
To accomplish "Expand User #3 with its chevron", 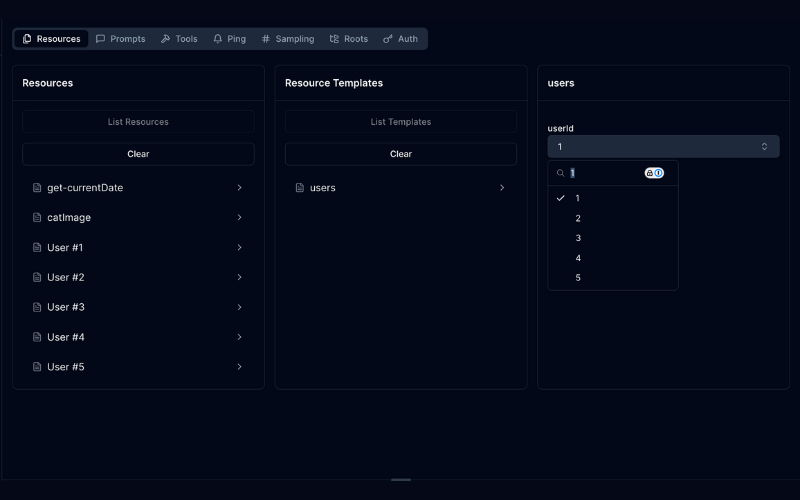I will pos(239,307).
